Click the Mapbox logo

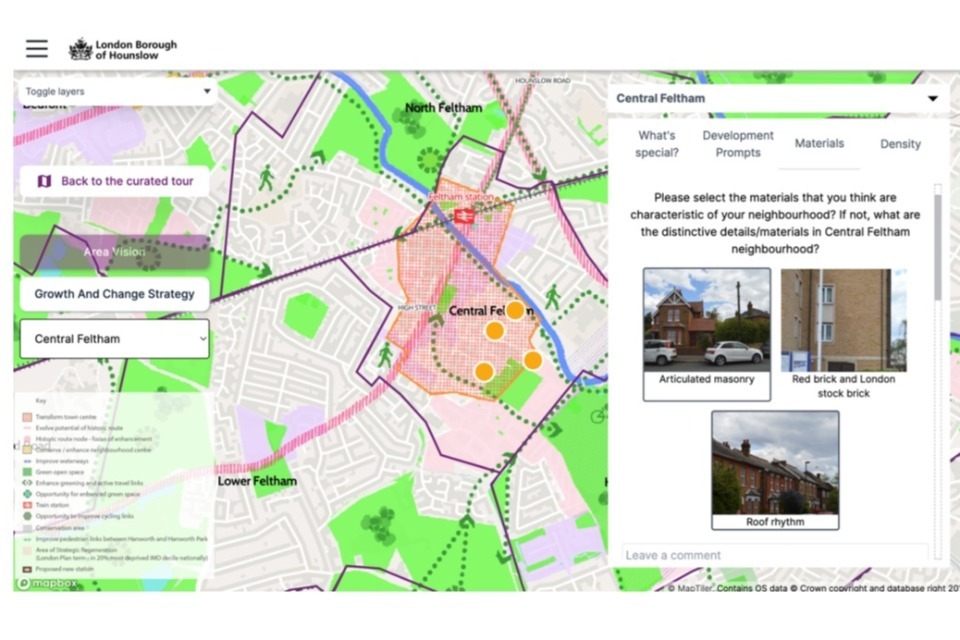[x=49, y=581]
